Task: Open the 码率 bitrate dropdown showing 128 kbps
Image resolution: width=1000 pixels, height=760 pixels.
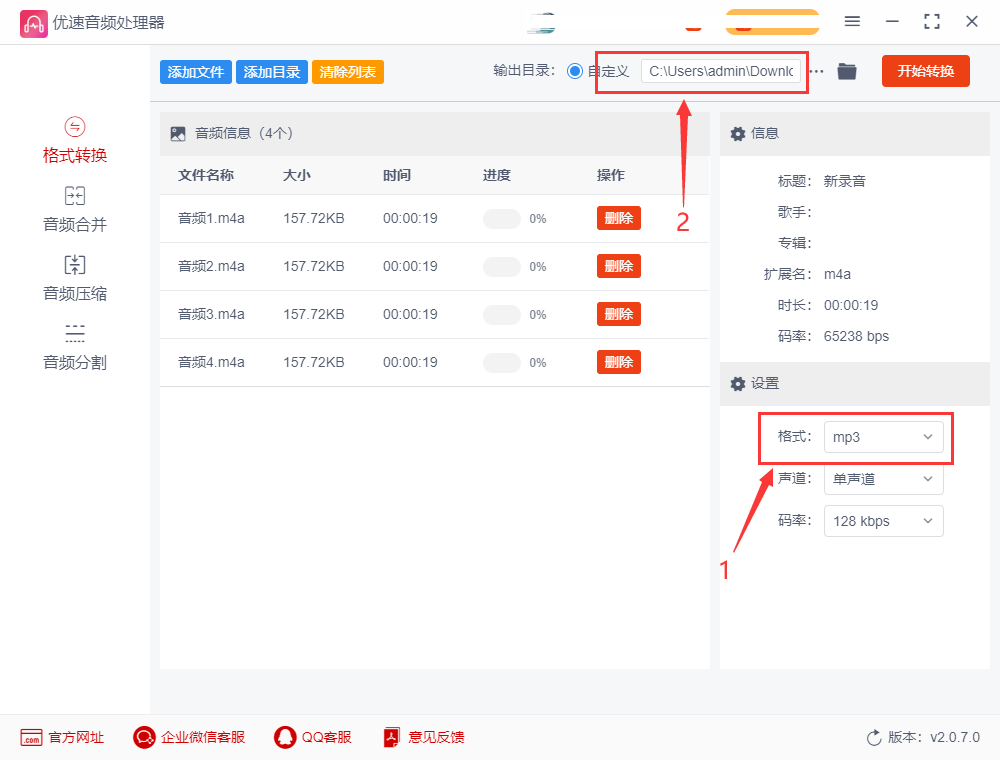Action: (x=884, y=521)
